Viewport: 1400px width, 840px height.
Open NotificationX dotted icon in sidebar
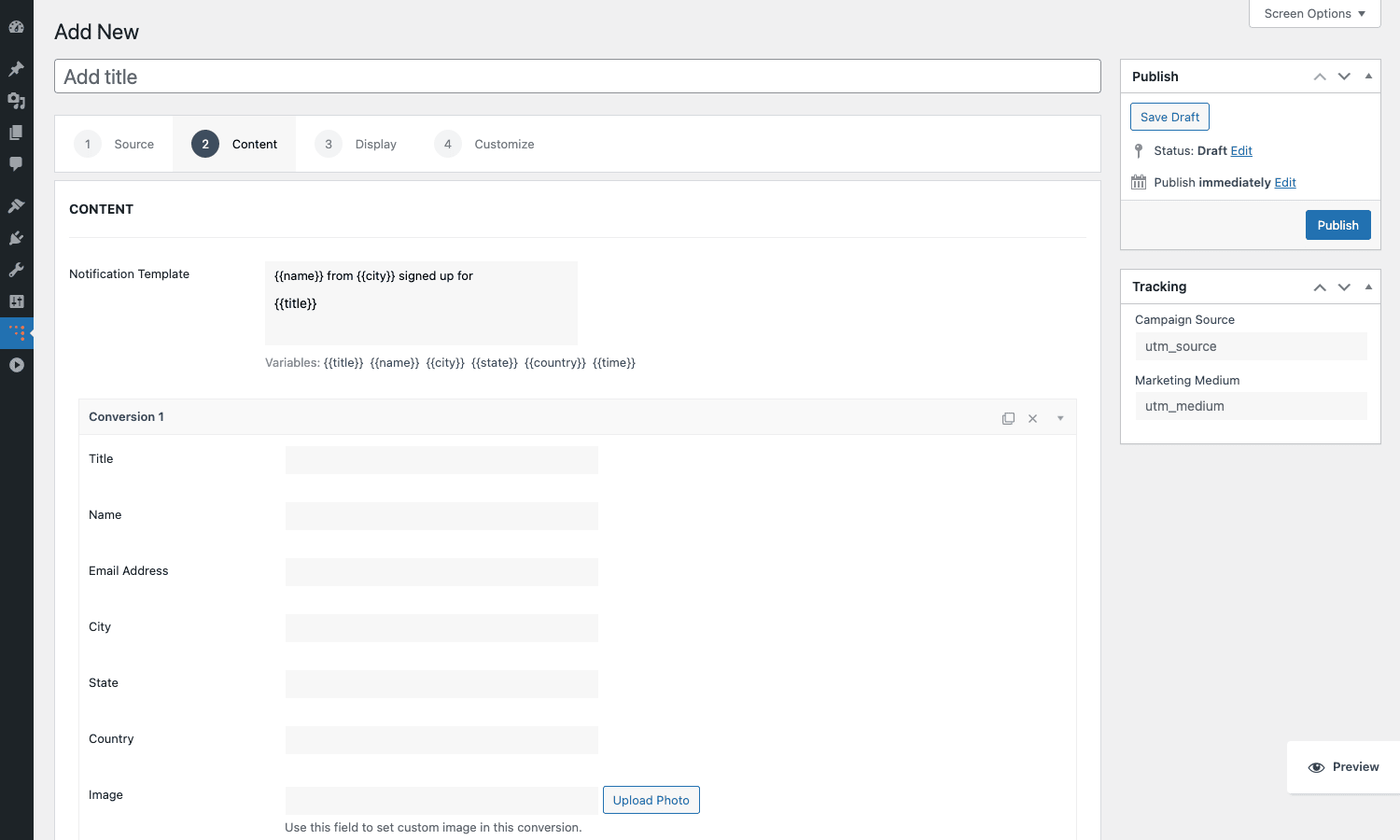(16, 333)
